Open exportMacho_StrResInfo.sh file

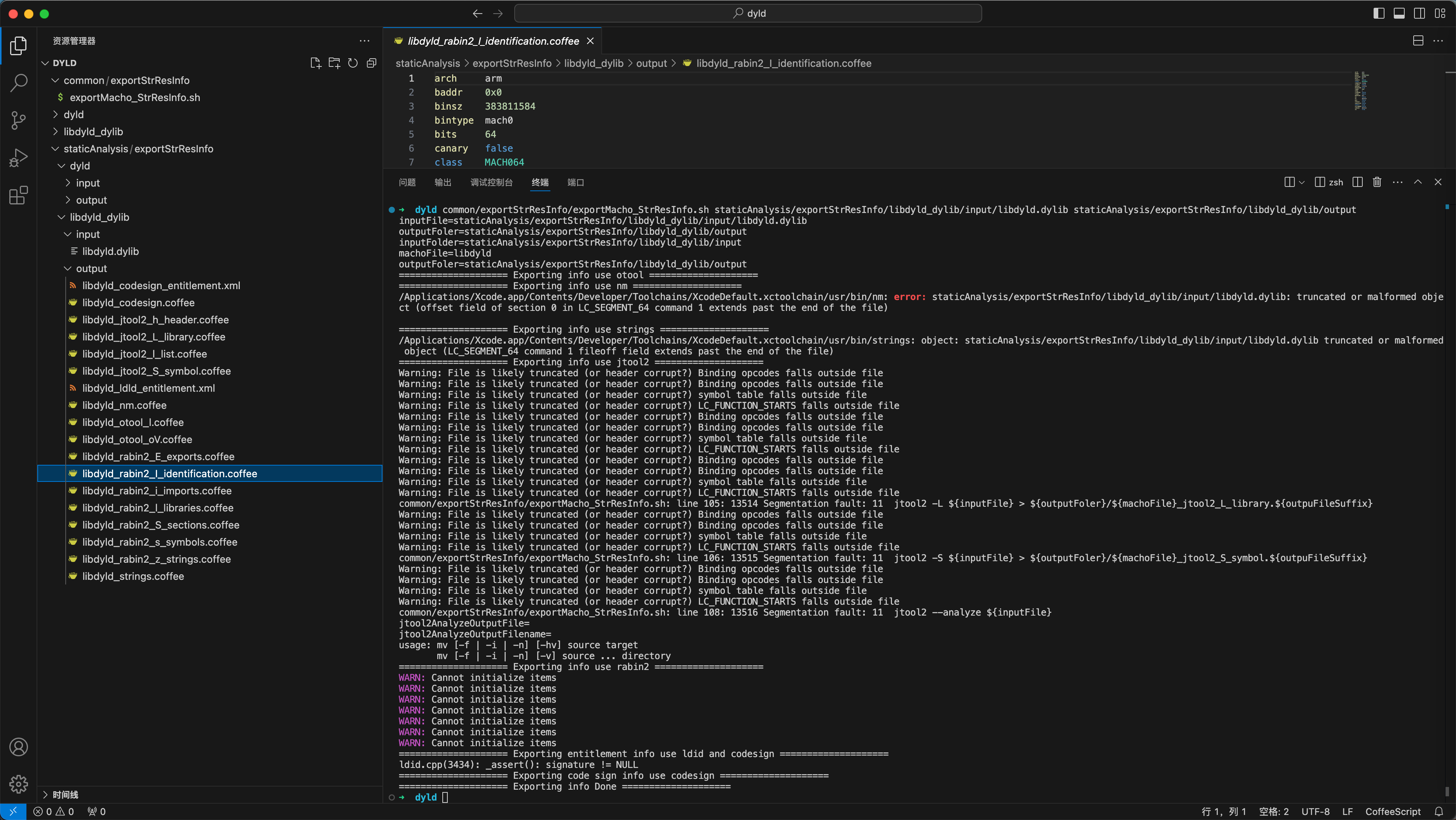tap(134, 97)
